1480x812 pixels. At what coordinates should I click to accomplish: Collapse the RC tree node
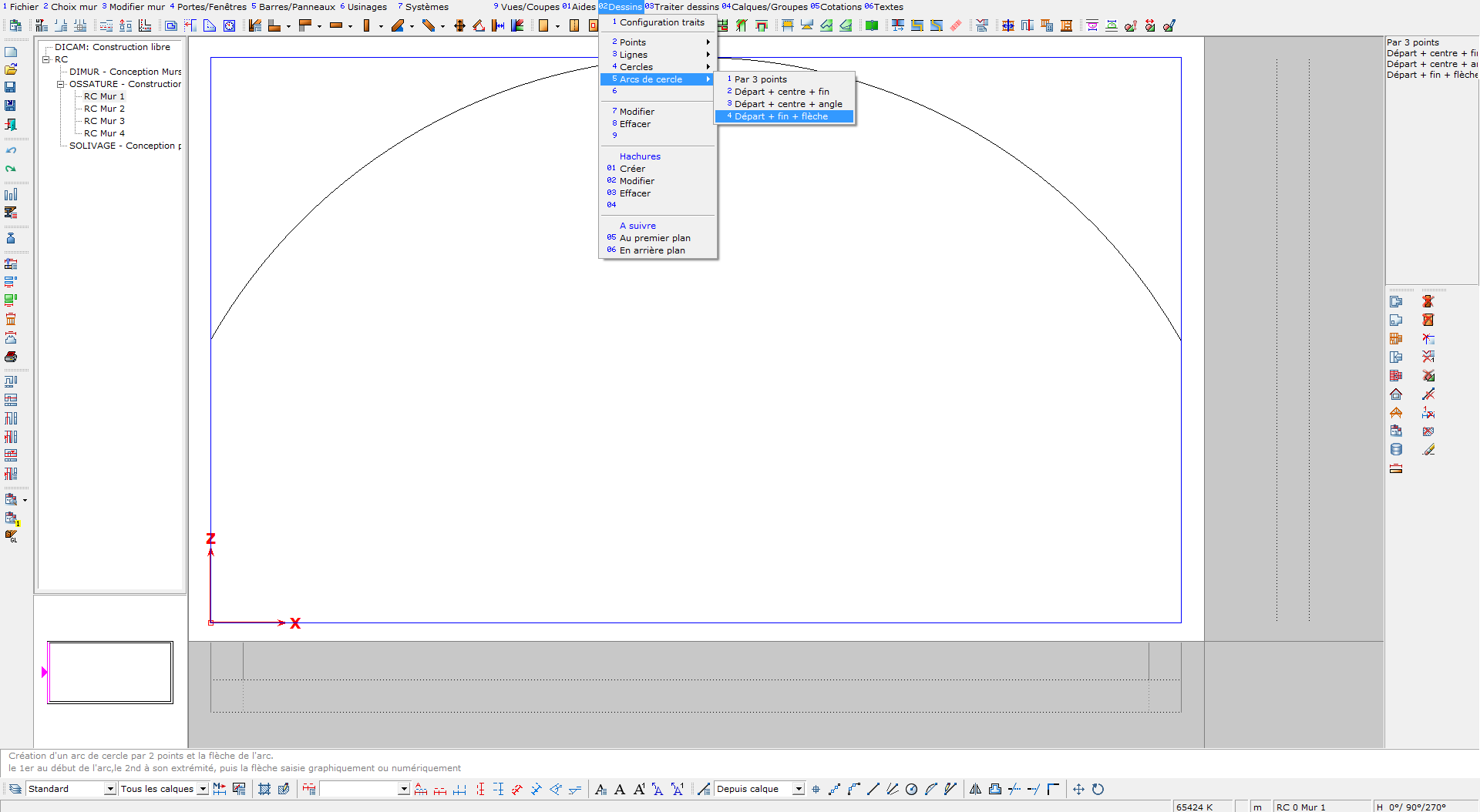(x=46, y=59)
